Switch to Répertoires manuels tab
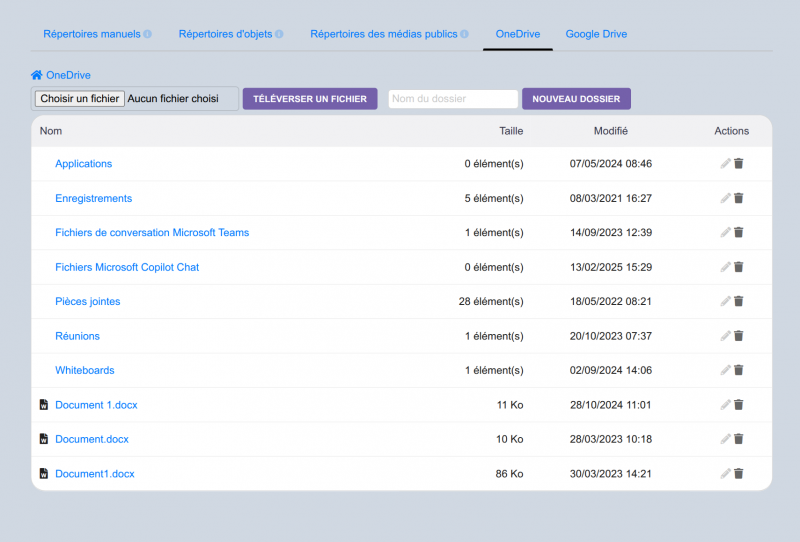This screenshot has height=542, width=800. [92, 34]
